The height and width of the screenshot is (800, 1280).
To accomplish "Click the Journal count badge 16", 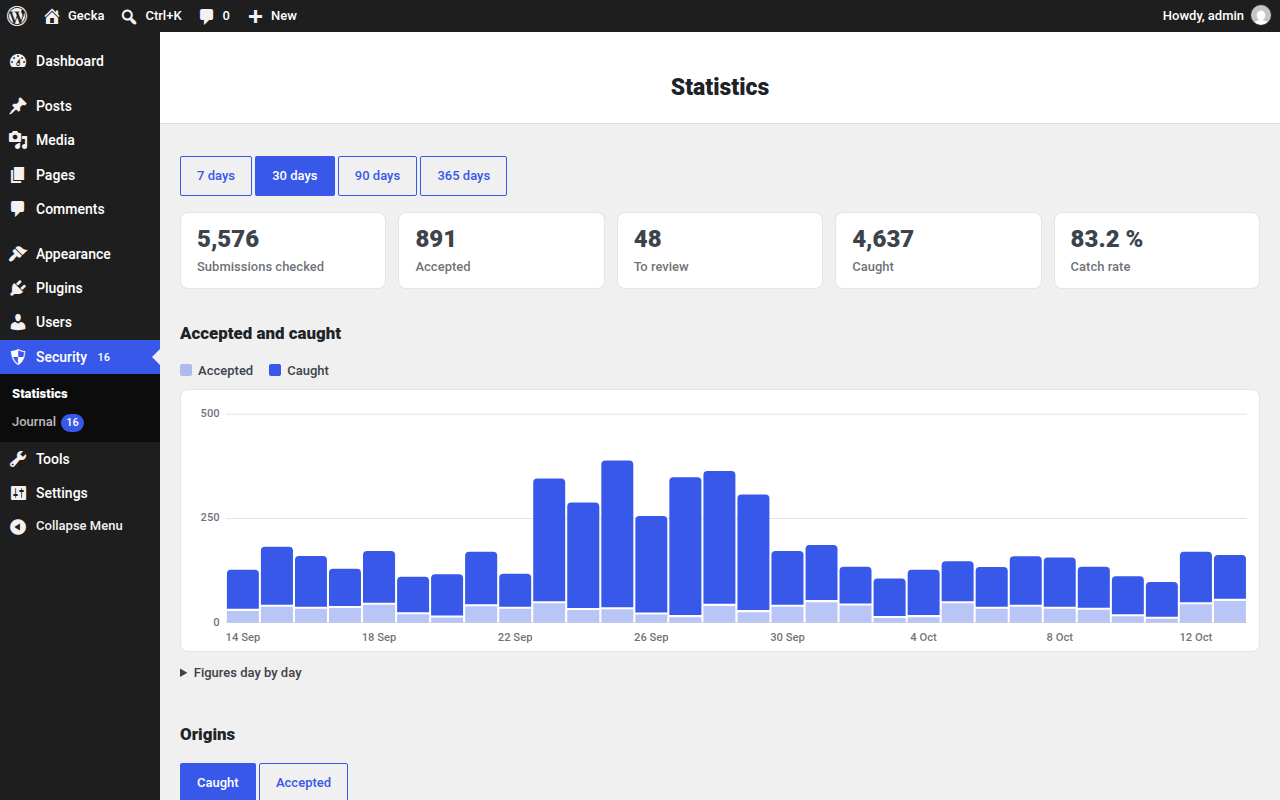I will click(x=72, y=422).
